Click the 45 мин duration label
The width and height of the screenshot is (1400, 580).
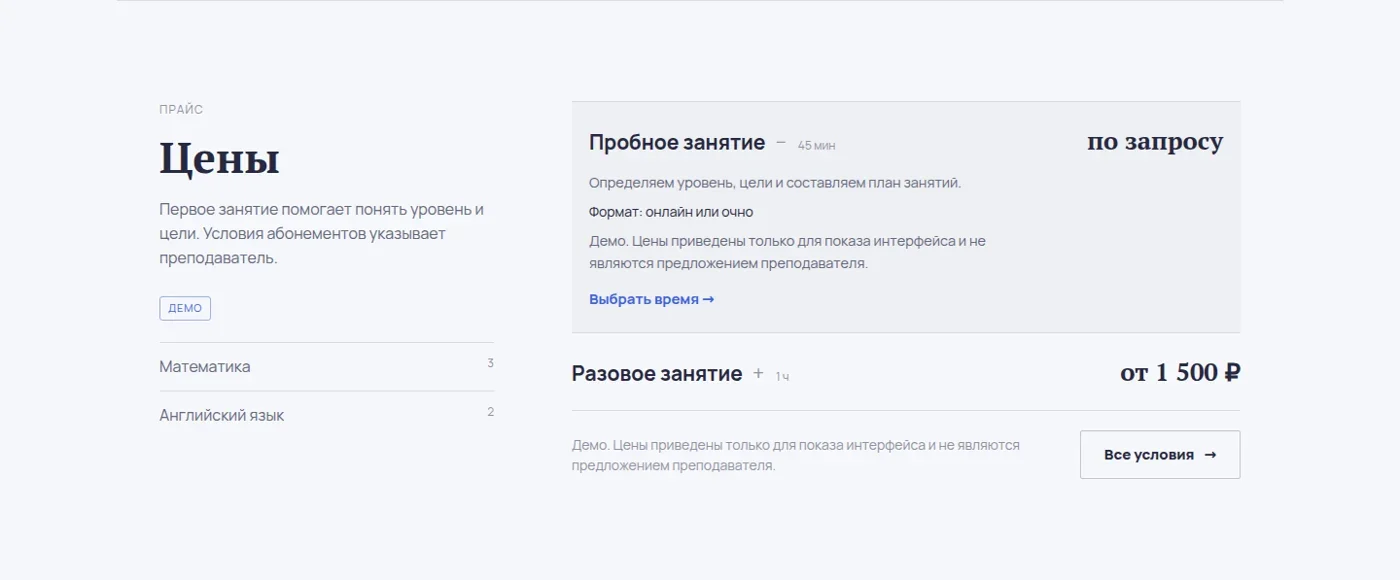tap(816, 146)
